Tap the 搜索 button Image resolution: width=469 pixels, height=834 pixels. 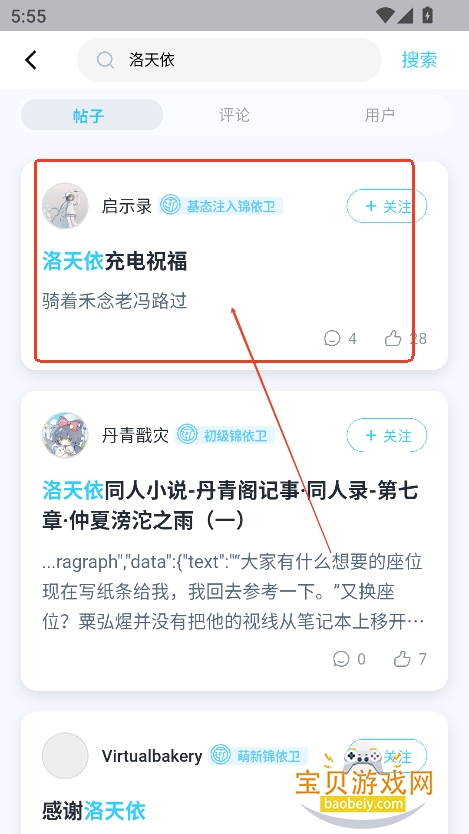tap(419, 60)
